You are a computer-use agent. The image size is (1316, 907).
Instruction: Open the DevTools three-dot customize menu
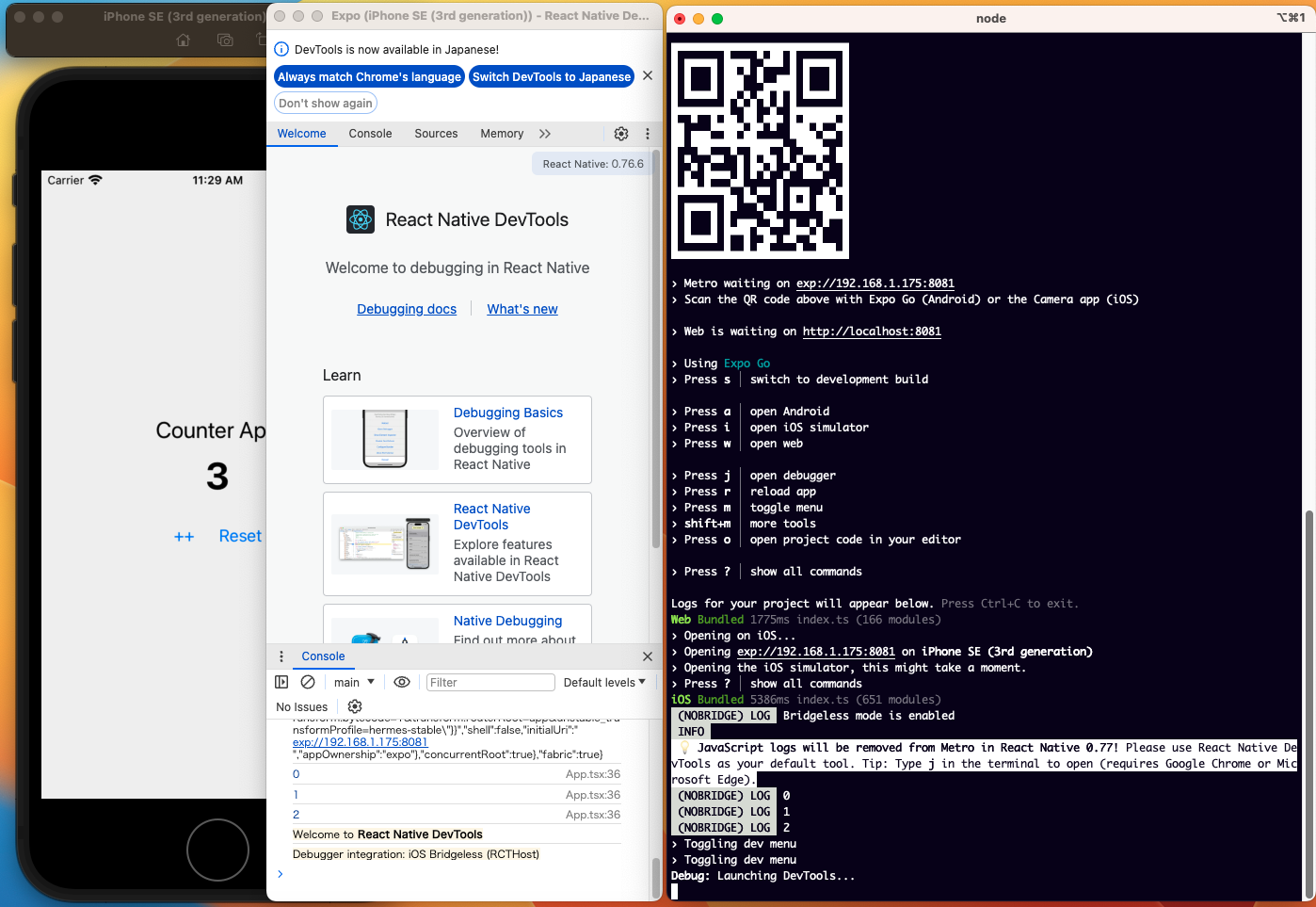point(648,134)
